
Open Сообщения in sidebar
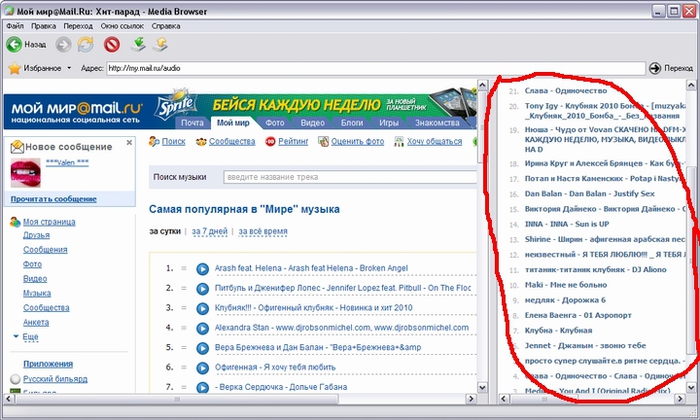pos(45,250)
